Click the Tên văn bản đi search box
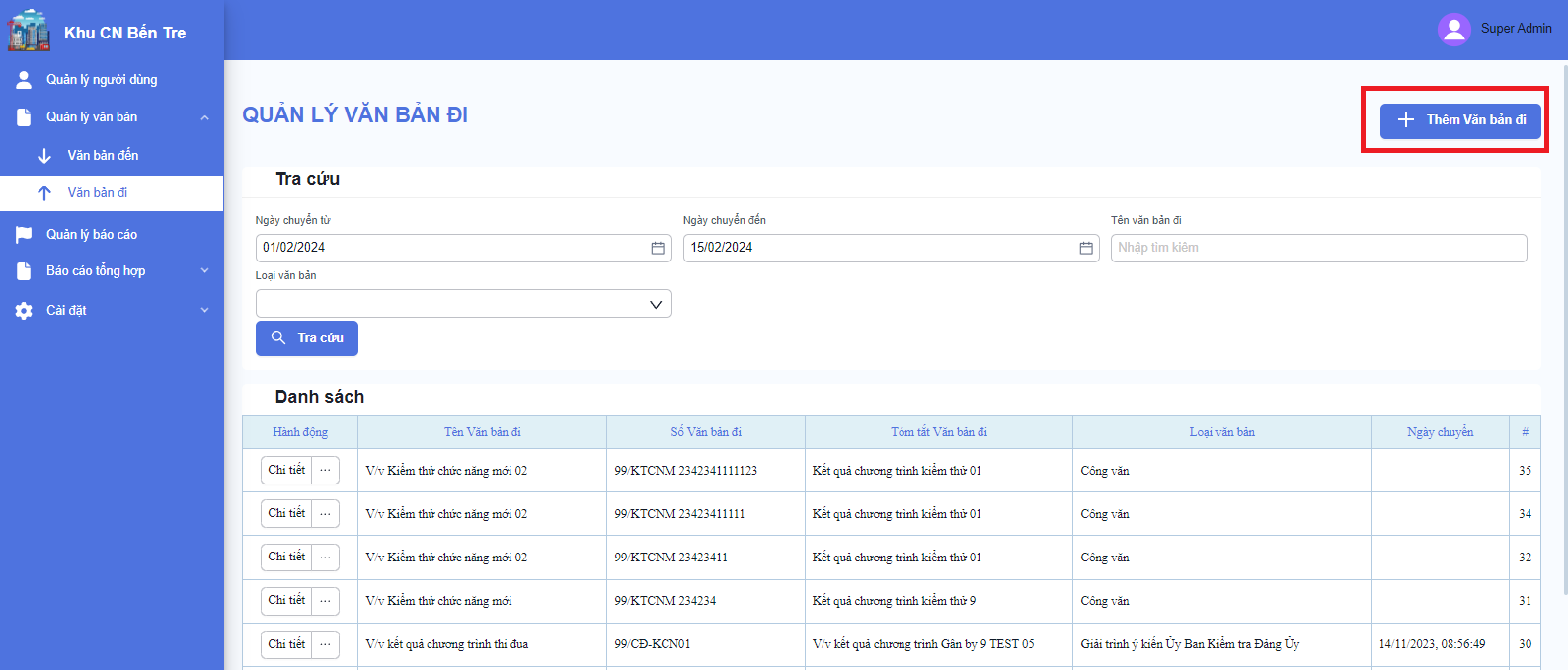 [x=1319, y=248]
